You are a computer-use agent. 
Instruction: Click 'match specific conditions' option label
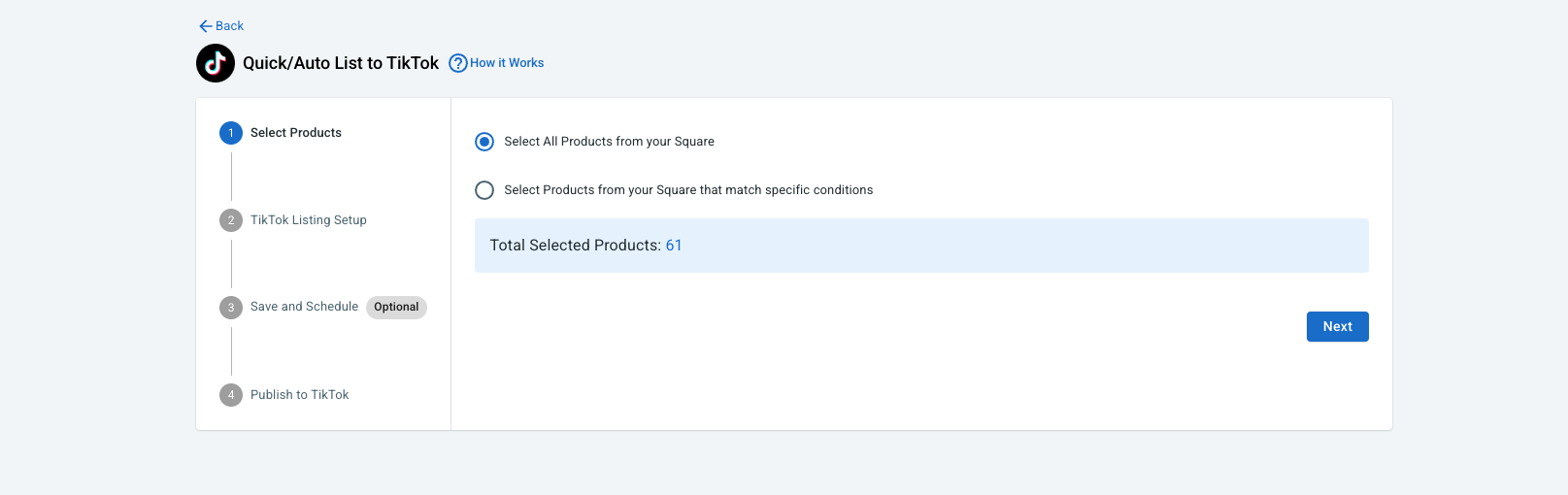pos(688,190)
